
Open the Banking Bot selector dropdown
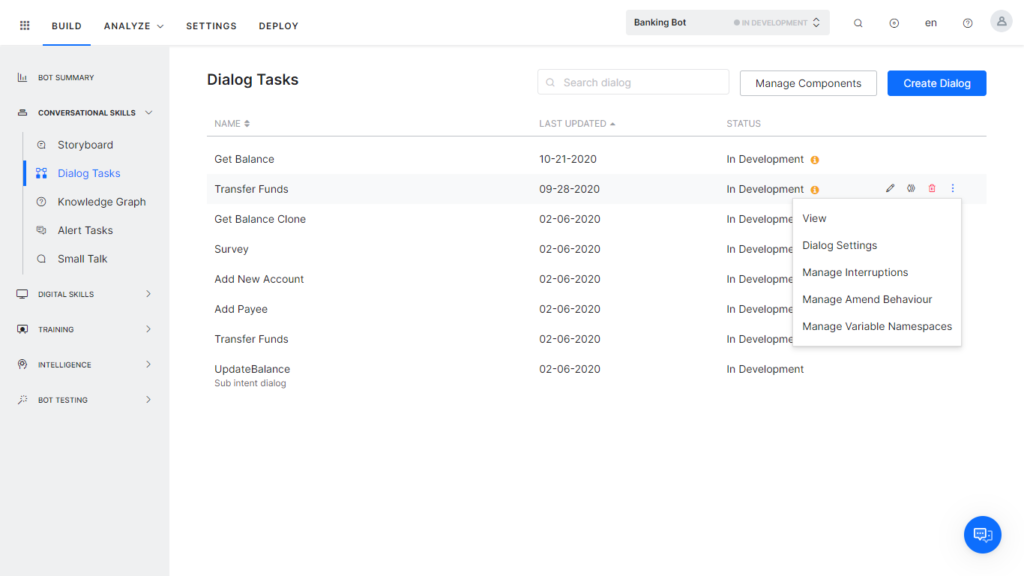click(727, 23)
